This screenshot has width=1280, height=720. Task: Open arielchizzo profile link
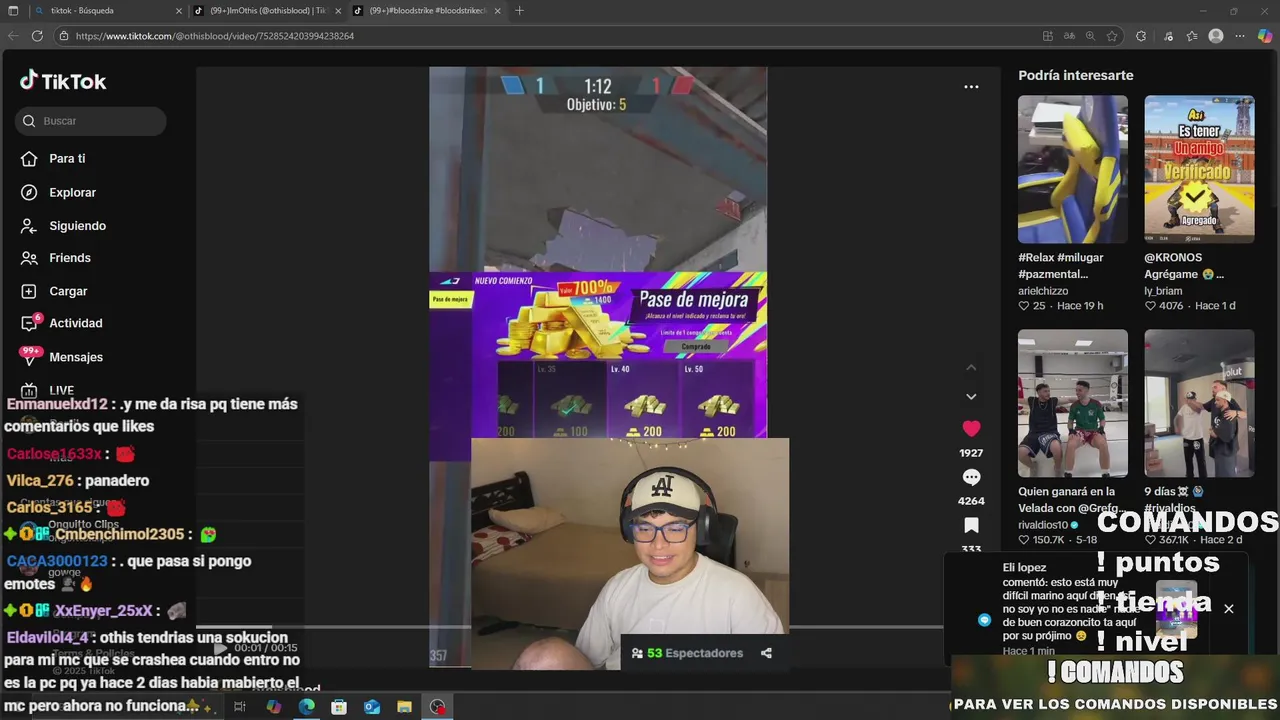[1043, 291]
